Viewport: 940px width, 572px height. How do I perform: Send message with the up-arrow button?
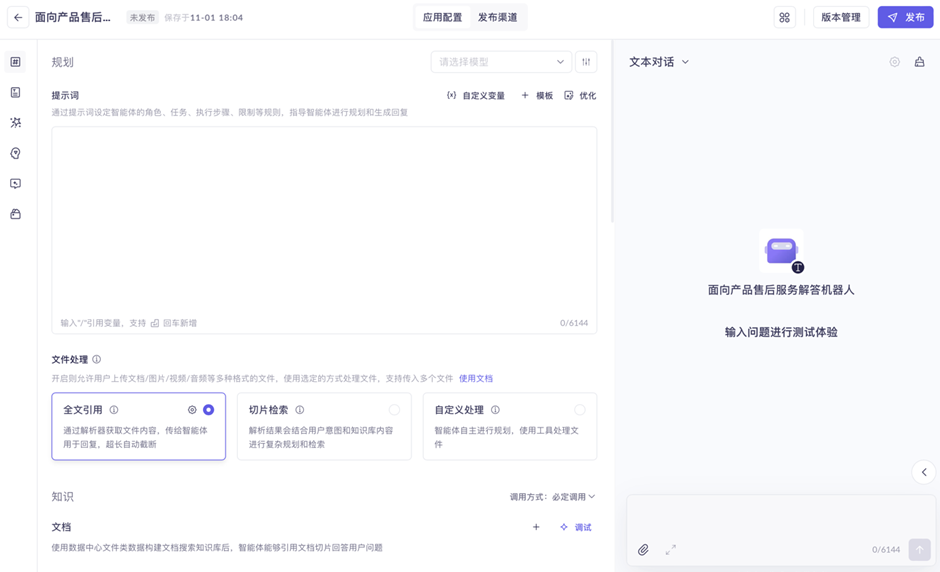[x=920, y=549]
